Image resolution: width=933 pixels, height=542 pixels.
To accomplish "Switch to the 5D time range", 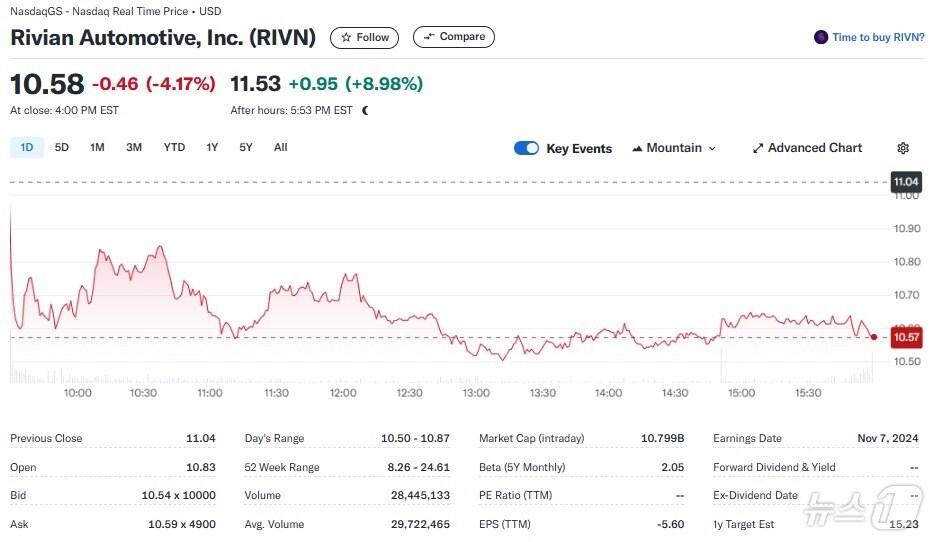I will pos(62,148).
